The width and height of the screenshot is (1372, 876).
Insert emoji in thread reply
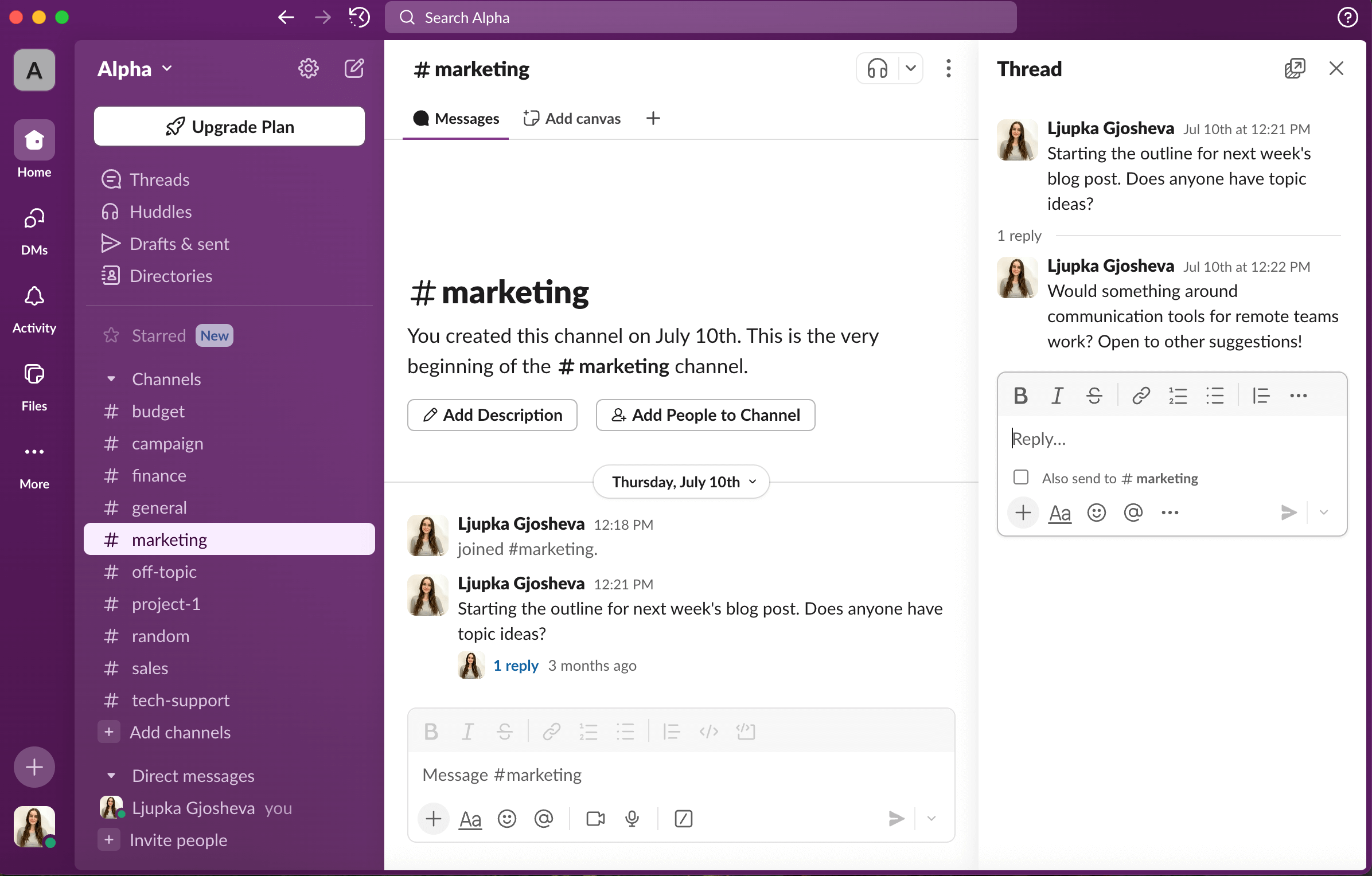1096,513
